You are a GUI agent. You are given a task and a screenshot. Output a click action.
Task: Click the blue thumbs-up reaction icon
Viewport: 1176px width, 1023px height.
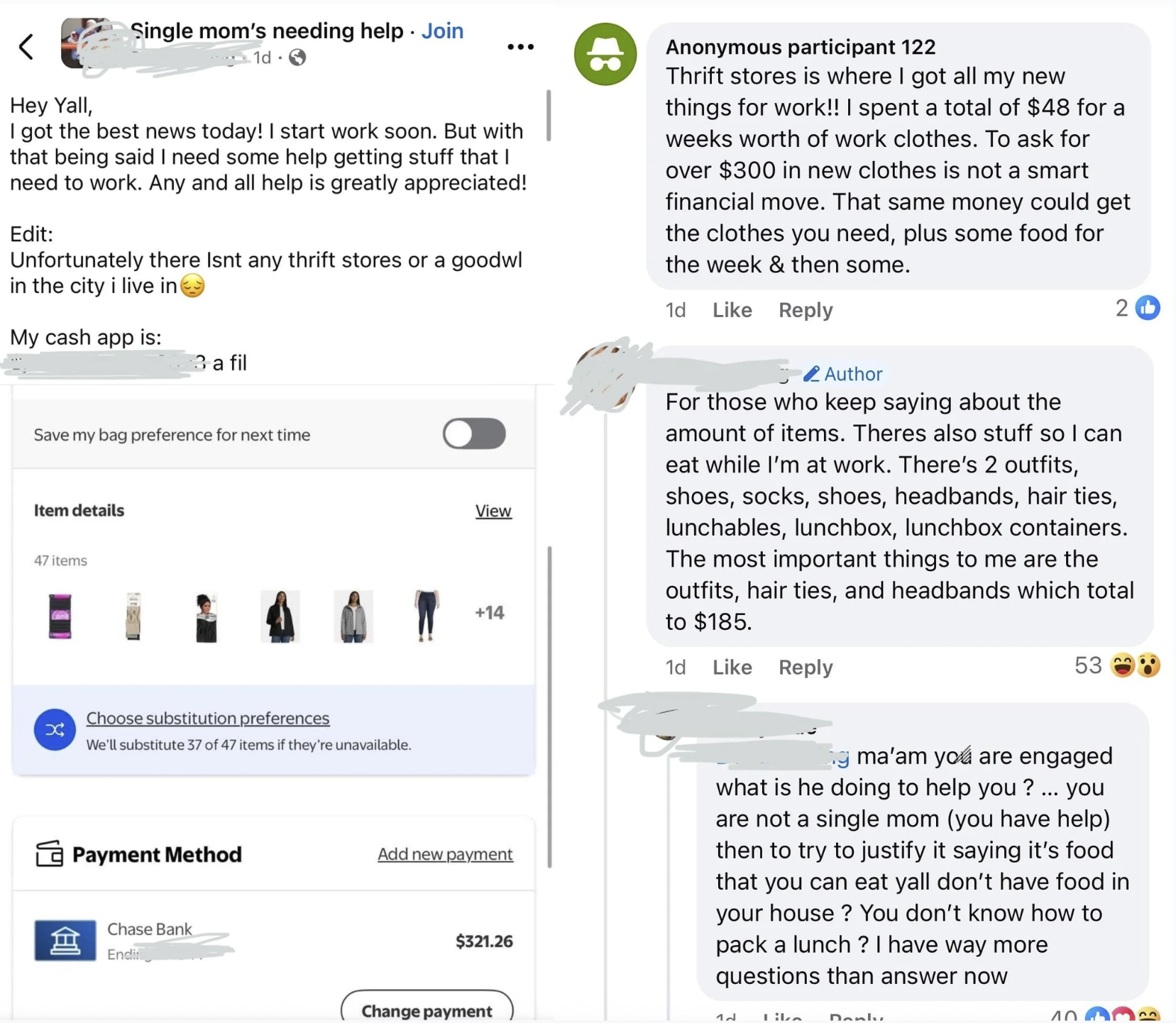click(1148, 308)
